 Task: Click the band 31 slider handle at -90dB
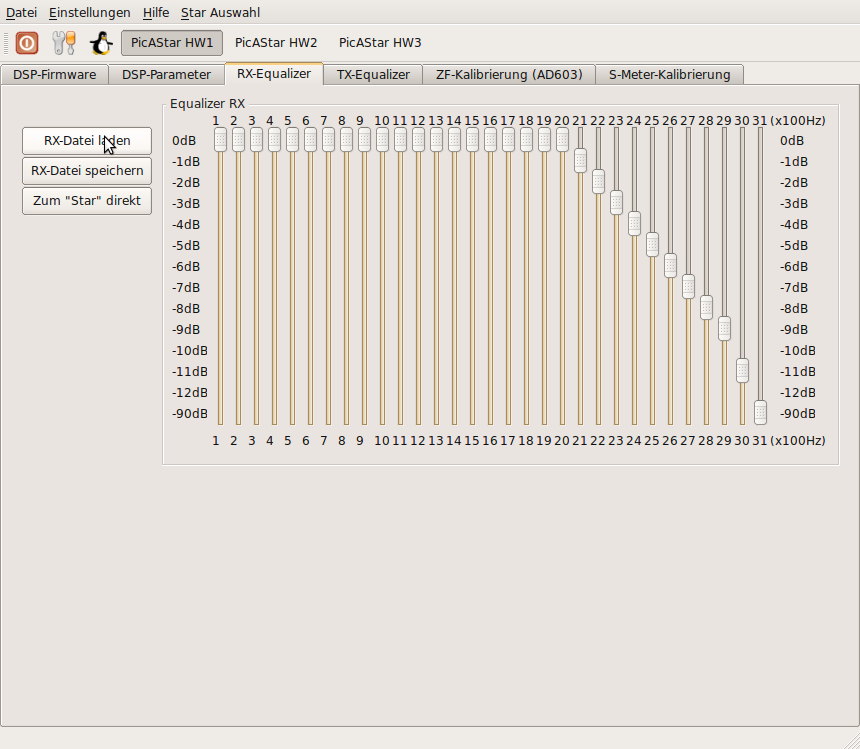760,412
